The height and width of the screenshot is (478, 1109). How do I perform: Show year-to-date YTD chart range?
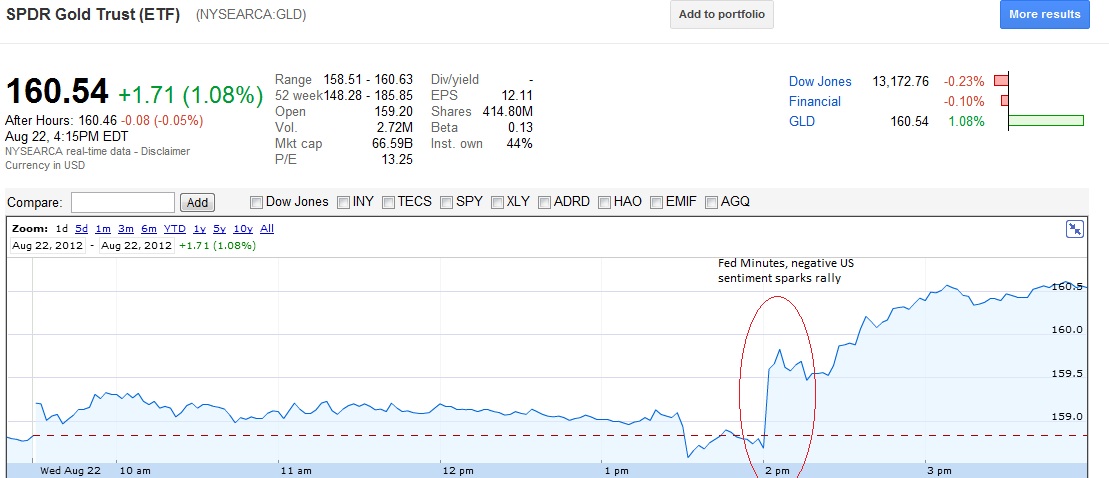click(x=175, y=228)
